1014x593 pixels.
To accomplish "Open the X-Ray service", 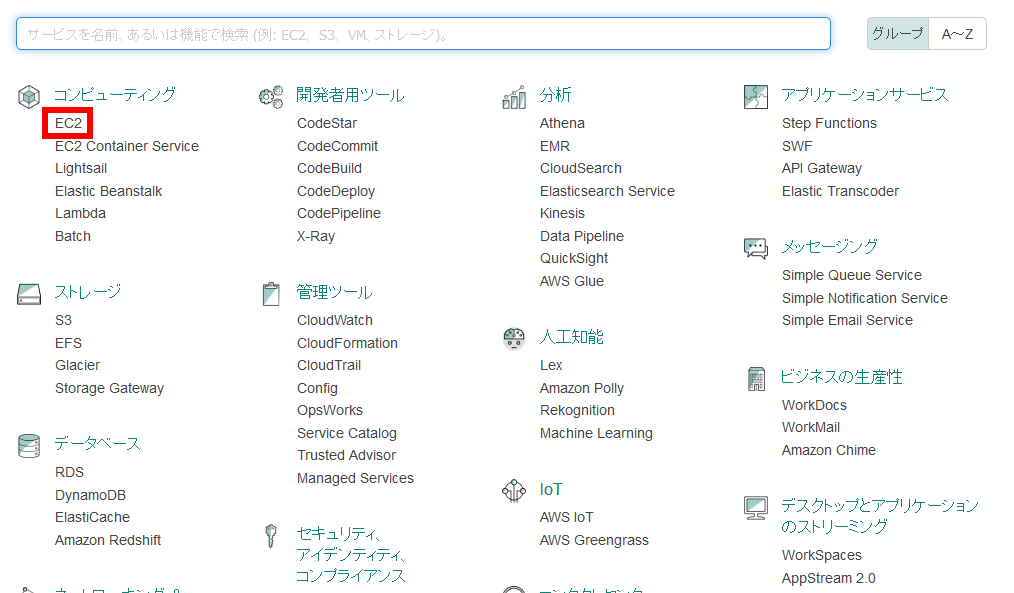I will tap(316, 236).
